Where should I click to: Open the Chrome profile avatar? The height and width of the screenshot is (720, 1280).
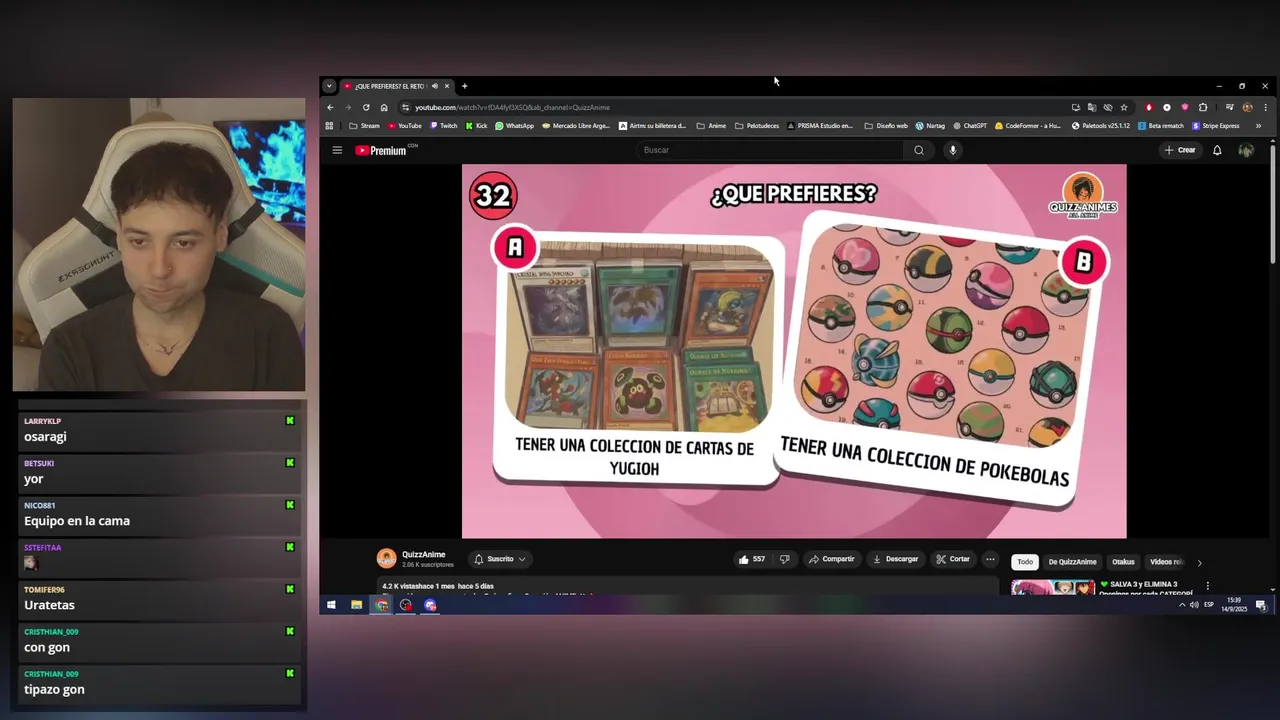tap(1247, 107)
